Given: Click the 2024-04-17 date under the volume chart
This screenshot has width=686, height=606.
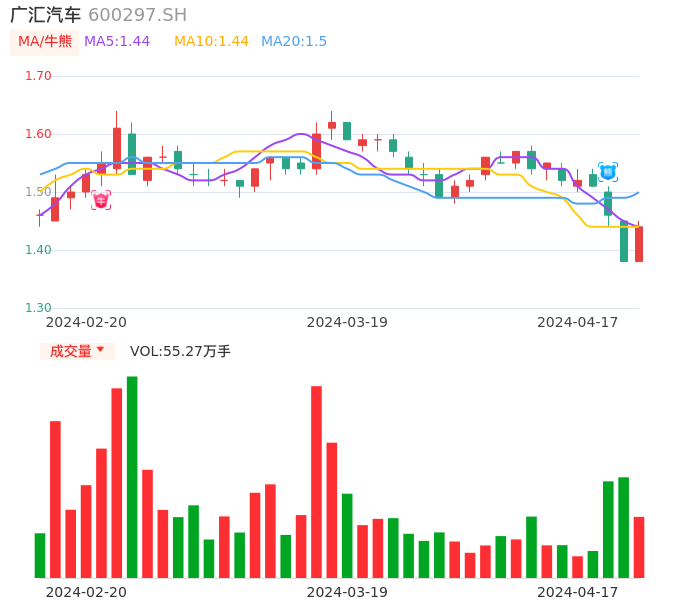Looking at the screenshot, I should (578, 592).
